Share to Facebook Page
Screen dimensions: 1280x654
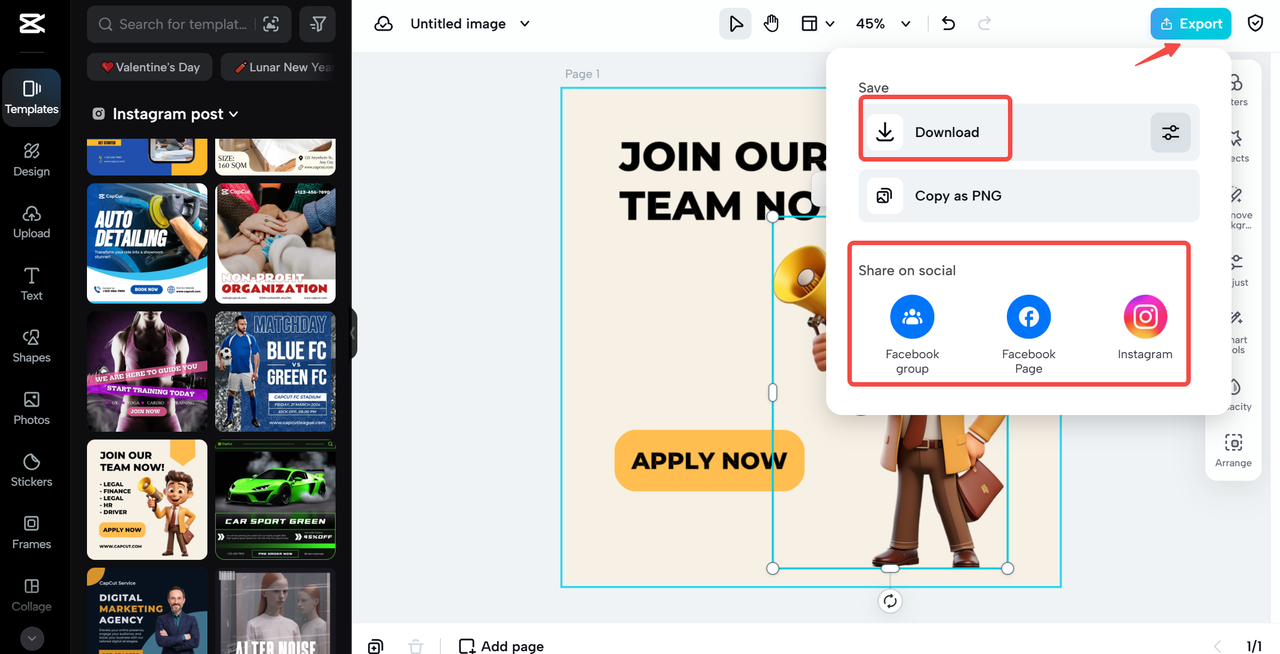[1028, 335]
